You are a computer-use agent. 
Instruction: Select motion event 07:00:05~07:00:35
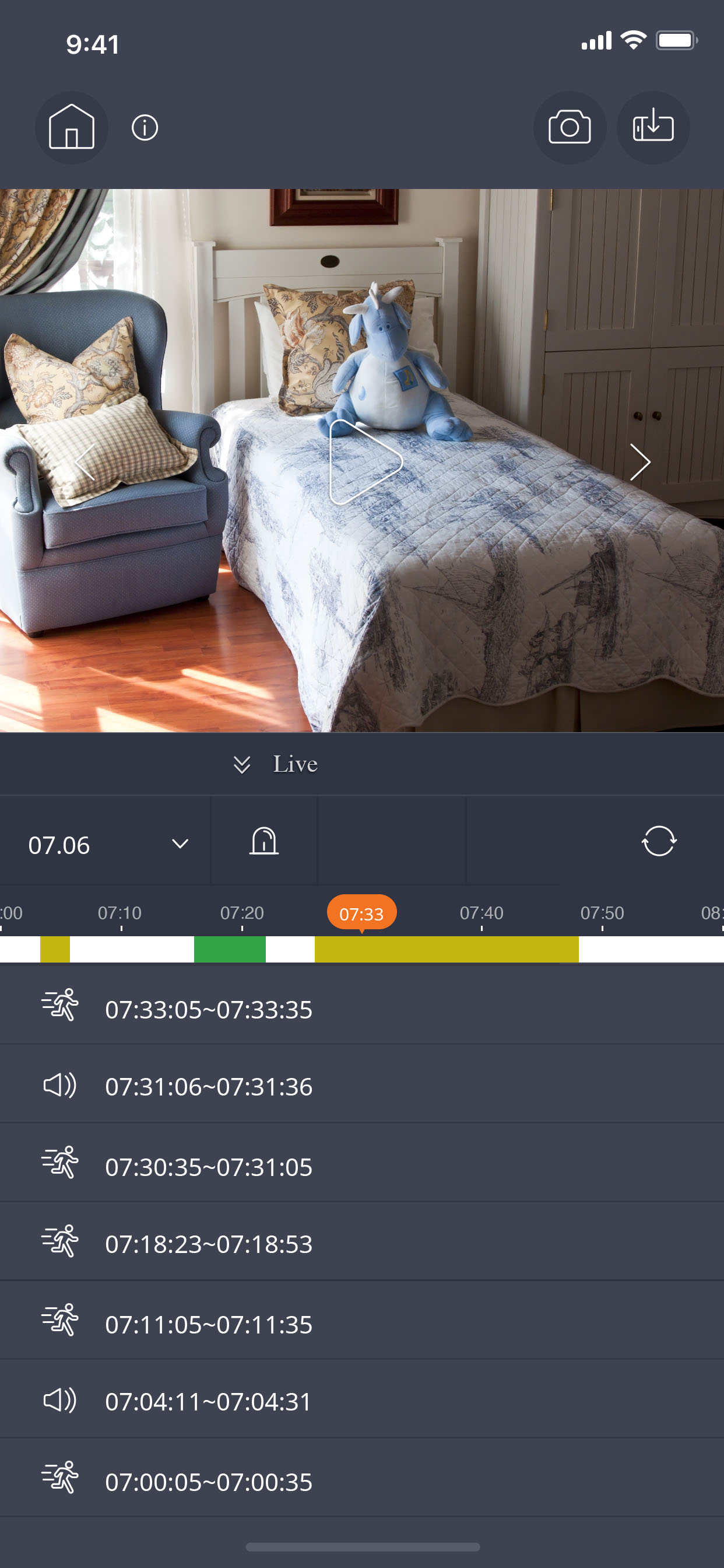click(x=362, y=1480)
